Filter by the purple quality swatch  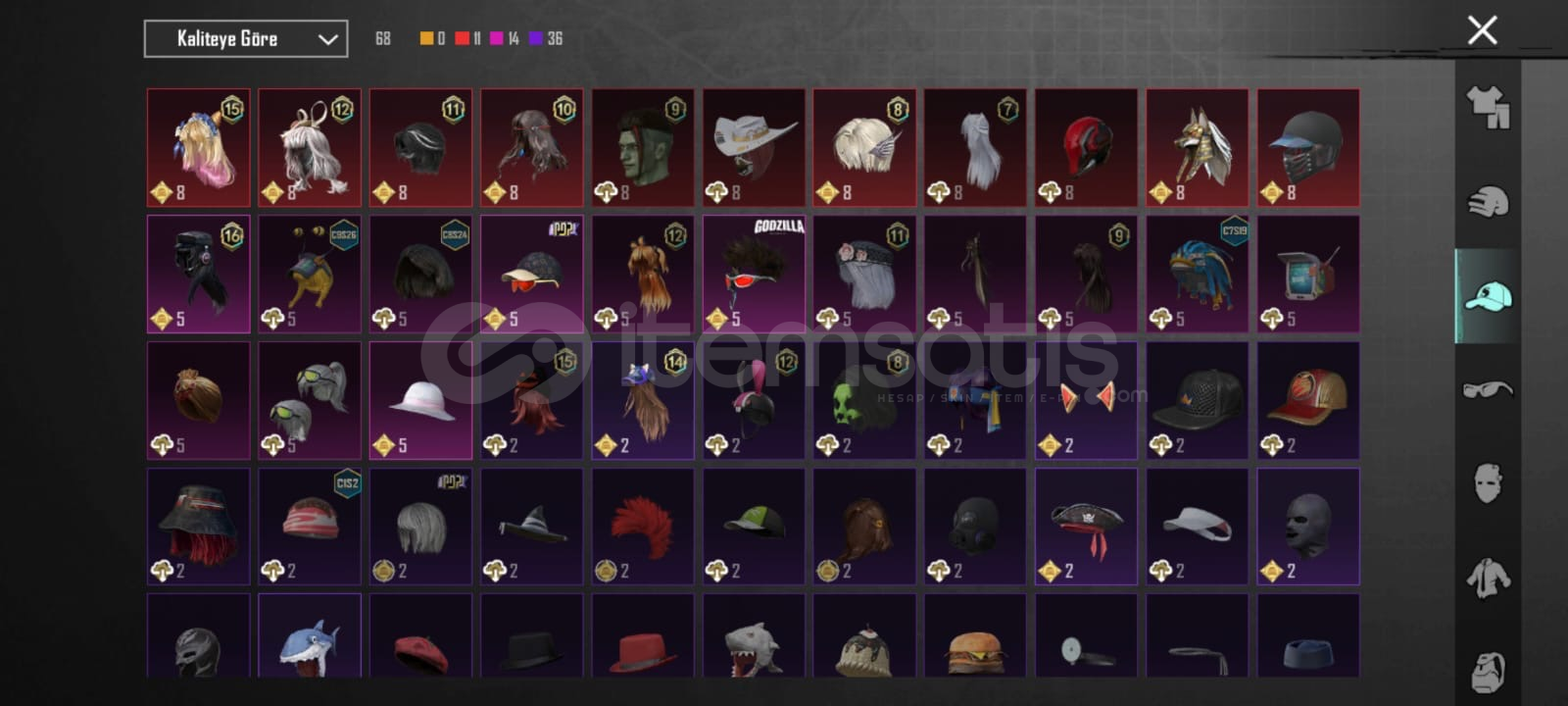coord(535,38)
